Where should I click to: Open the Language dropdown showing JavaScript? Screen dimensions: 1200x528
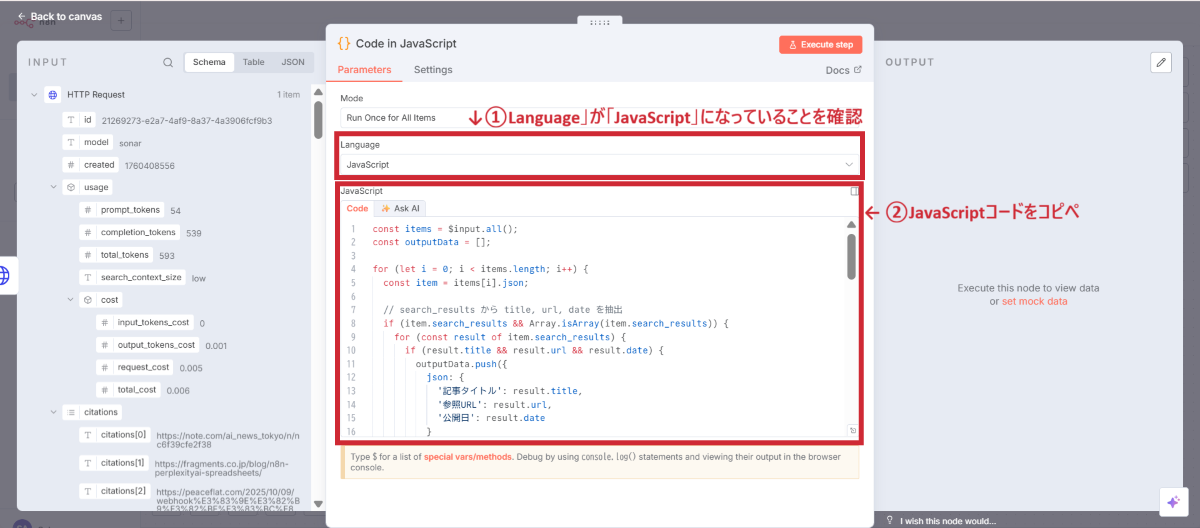click(598, 164)
